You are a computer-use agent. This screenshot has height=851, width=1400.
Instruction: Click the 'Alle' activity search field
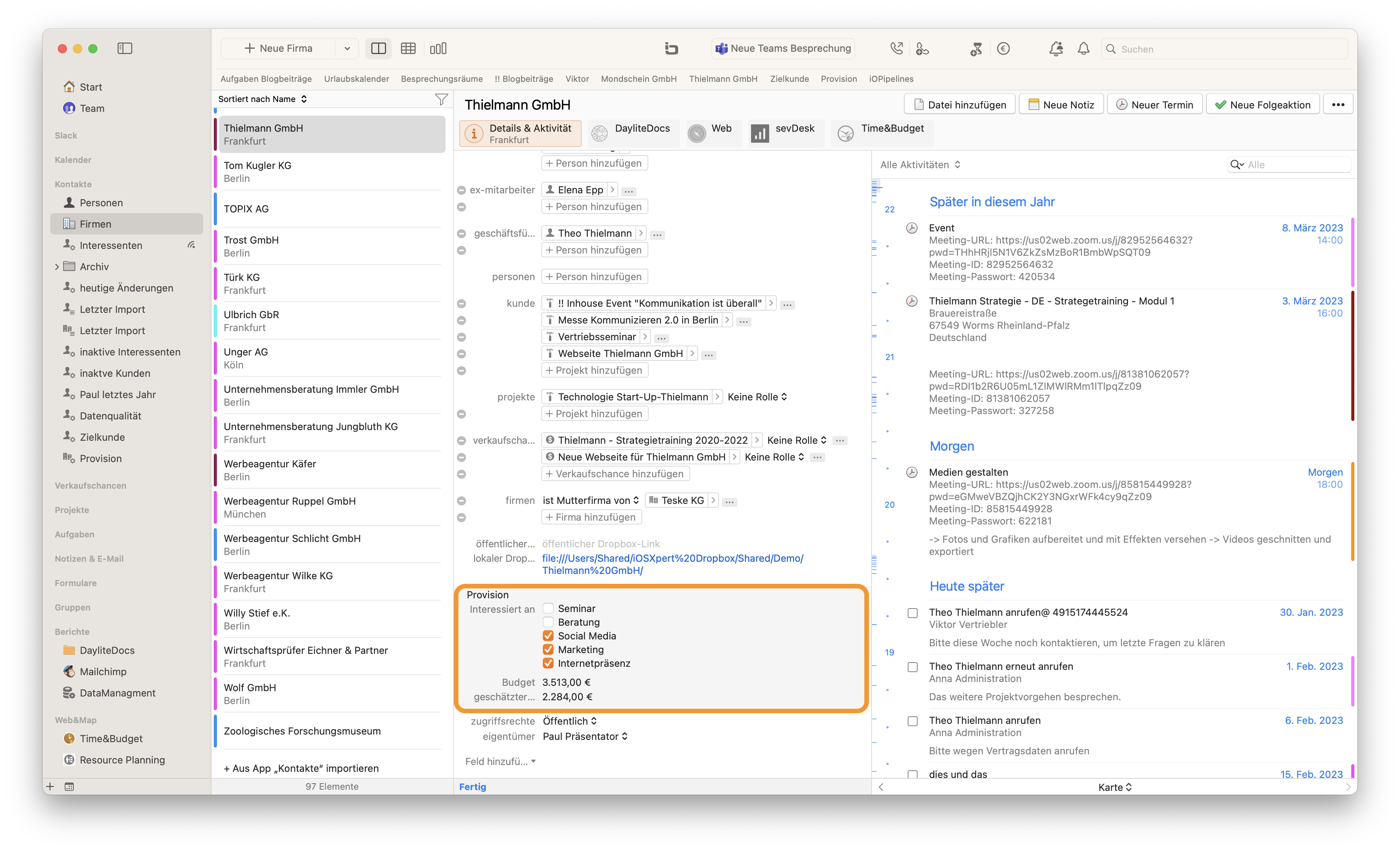pyautogui.click(x=1289, y=164)
